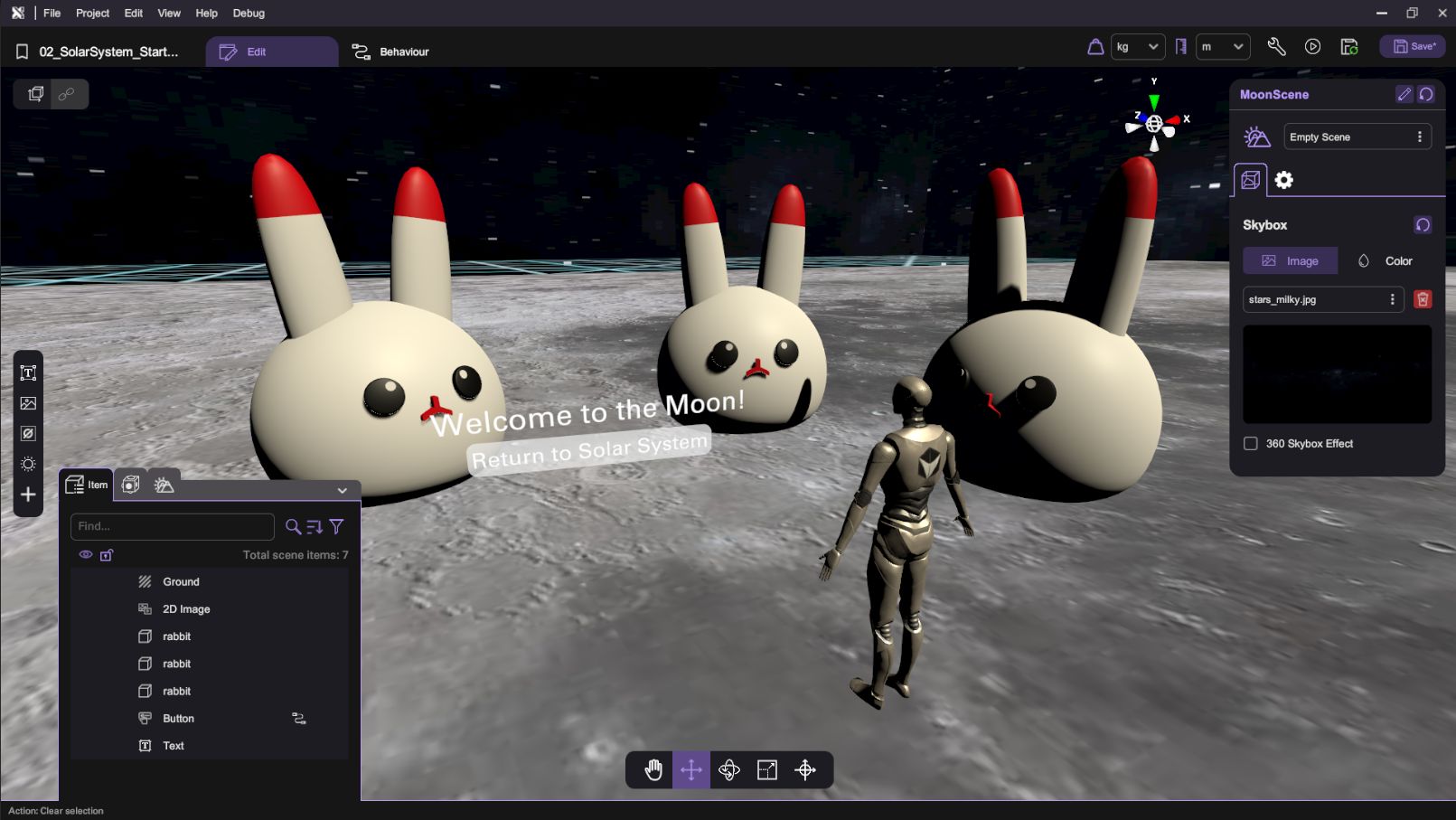
Task: Collapse the item panel chevron
Action: [x=342, y=490]
